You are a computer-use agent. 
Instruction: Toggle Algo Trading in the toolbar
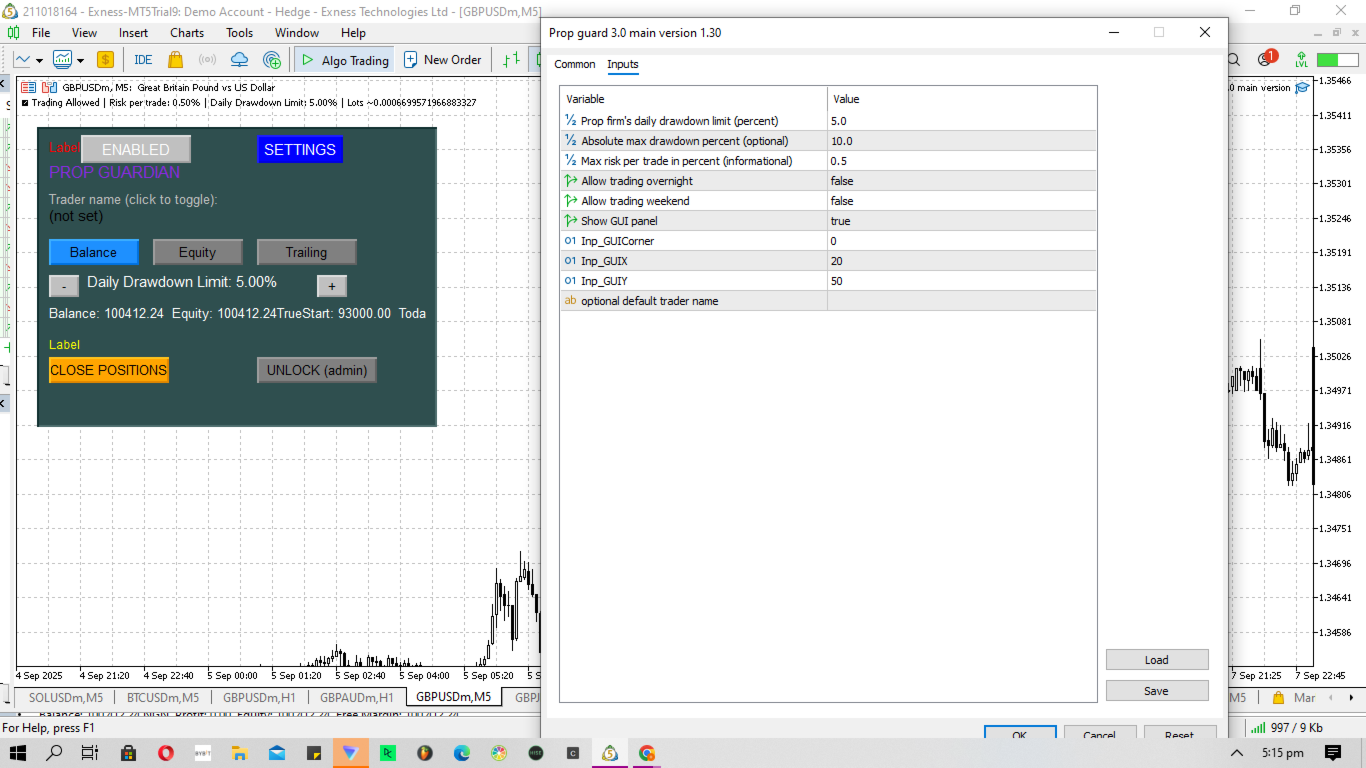[344, 60]
